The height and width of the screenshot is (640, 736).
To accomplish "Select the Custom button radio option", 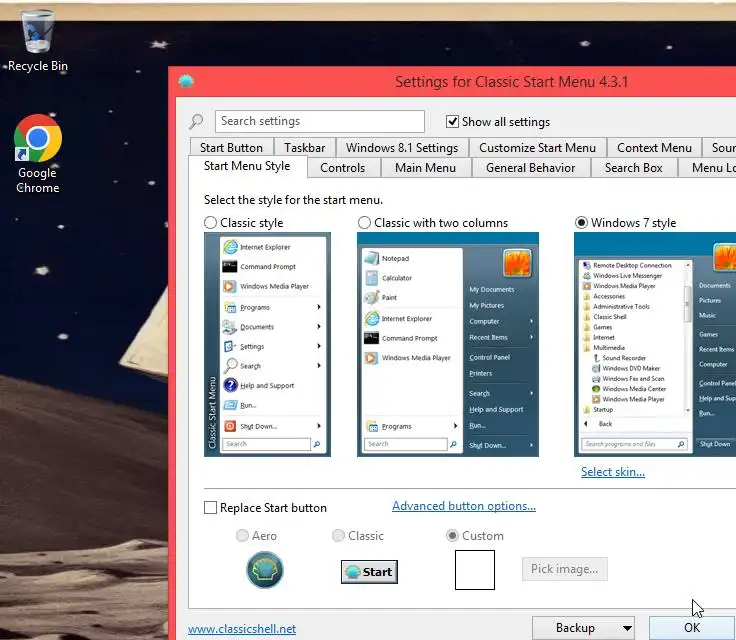I will click(452, 535).
